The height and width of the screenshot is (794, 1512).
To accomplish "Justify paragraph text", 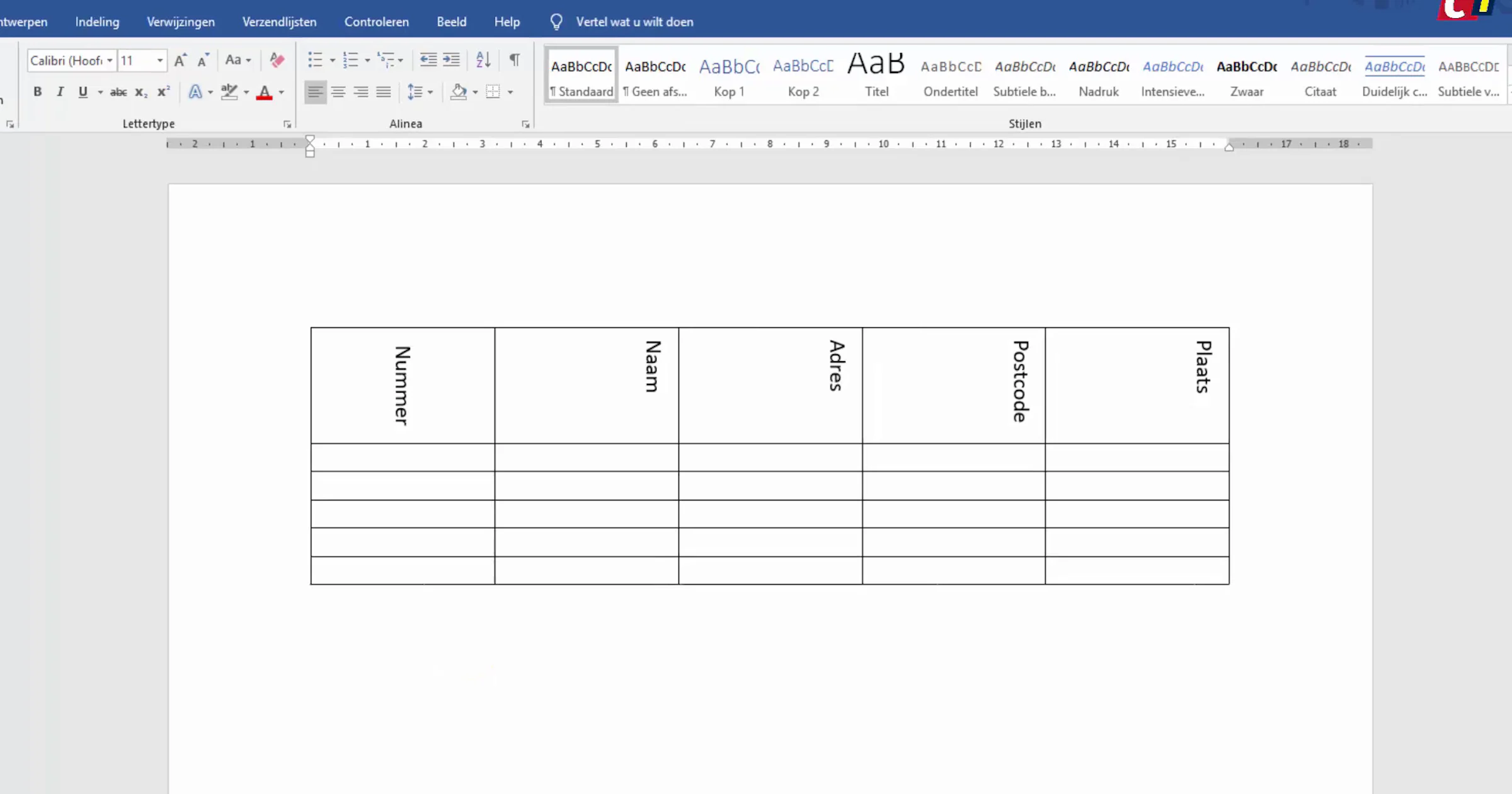I will [384, 92].
